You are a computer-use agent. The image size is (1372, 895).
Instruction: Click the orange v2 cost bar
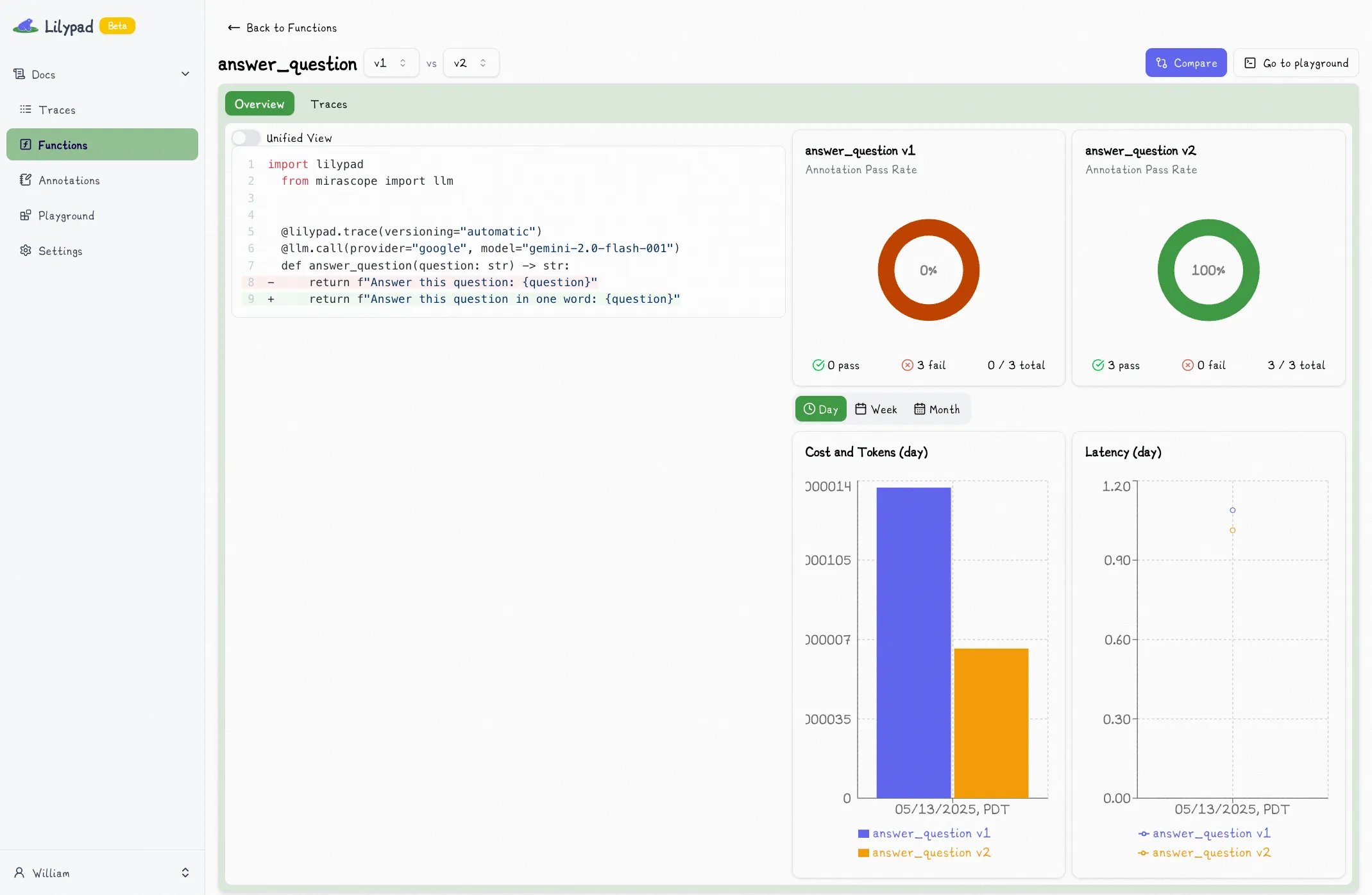click(991, 722)
